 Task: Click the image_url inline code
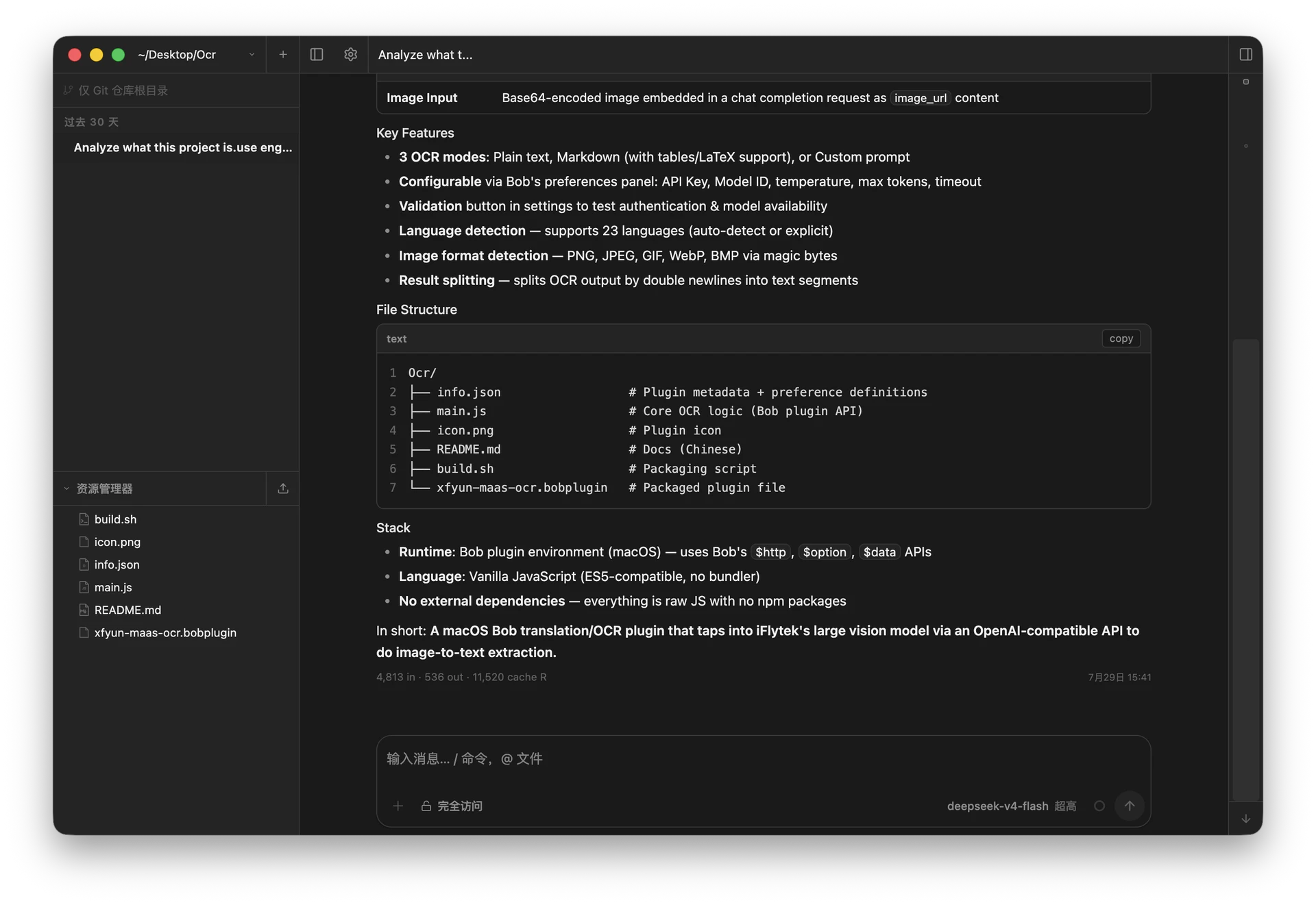[921, 98]
